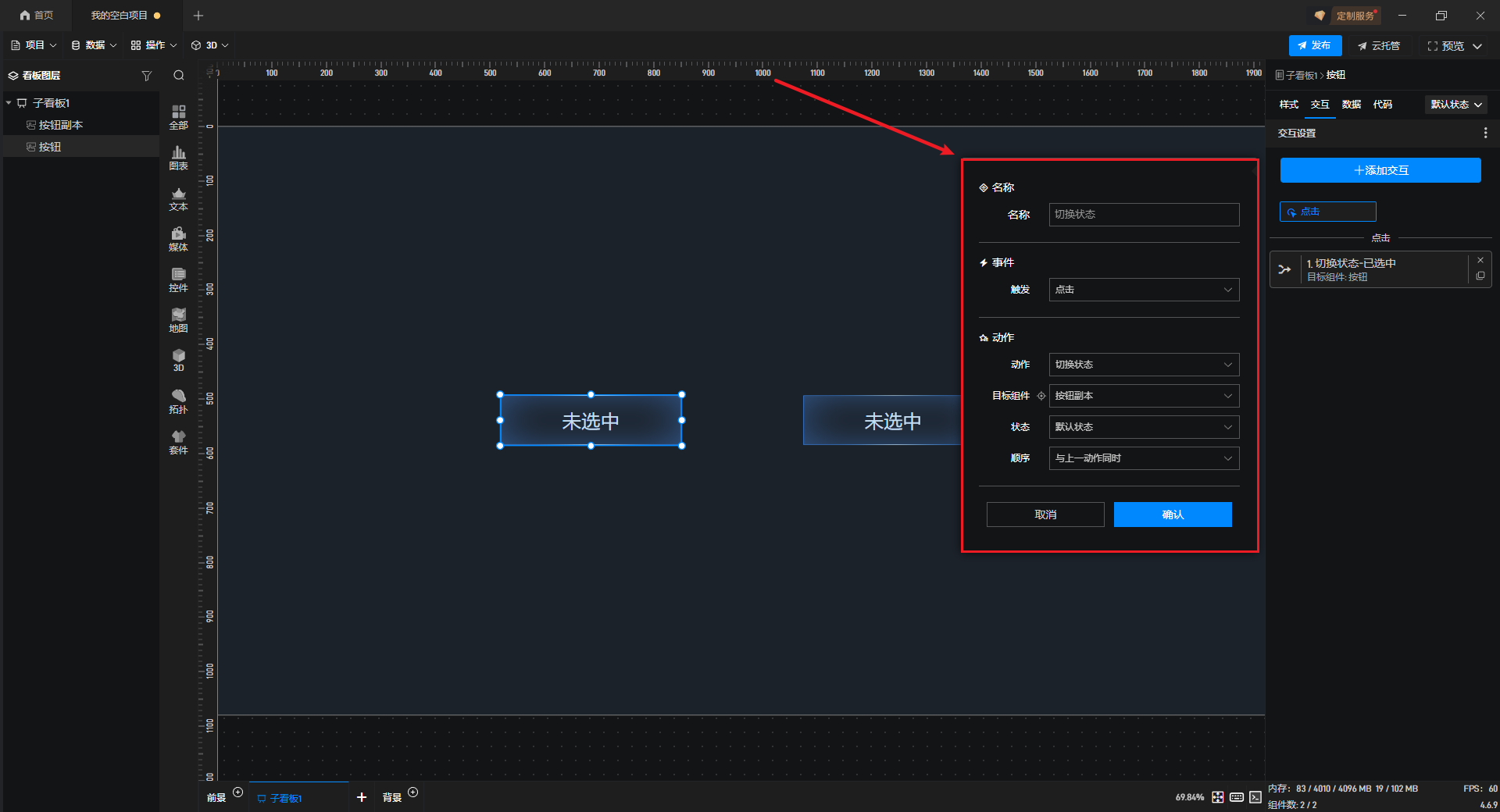Open the 图表 charts component category
Image resolution: width=1500 pixels, height=812 pixels.
(x=178, y=158)
